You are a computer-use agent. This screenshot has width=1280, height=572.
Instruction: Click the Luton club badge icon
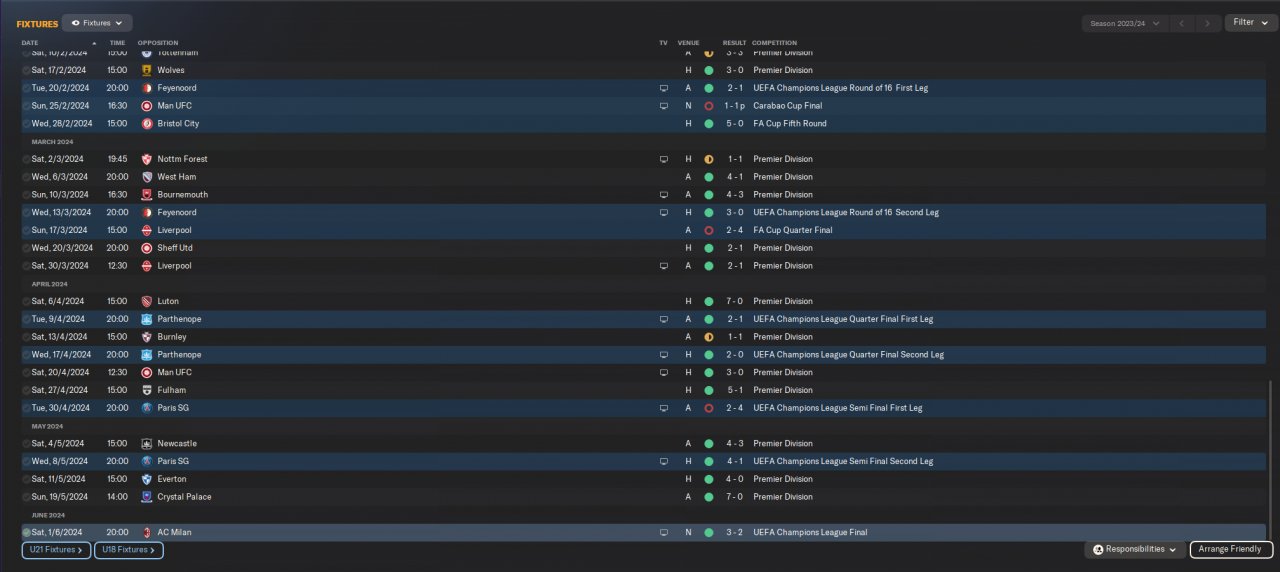pyautogui.click(x=147, y=301)
